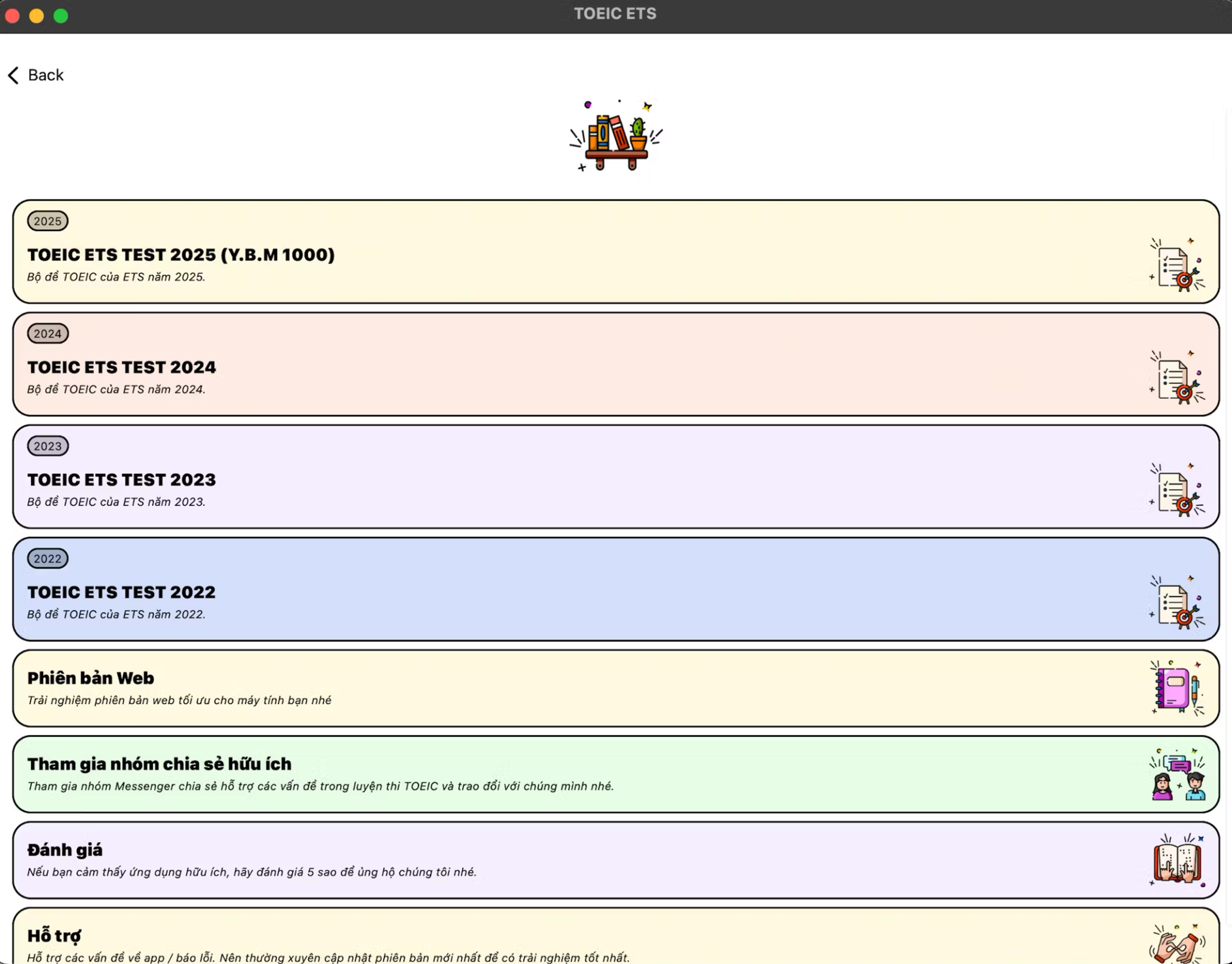Click the 2023 year badge

(47, 446)
